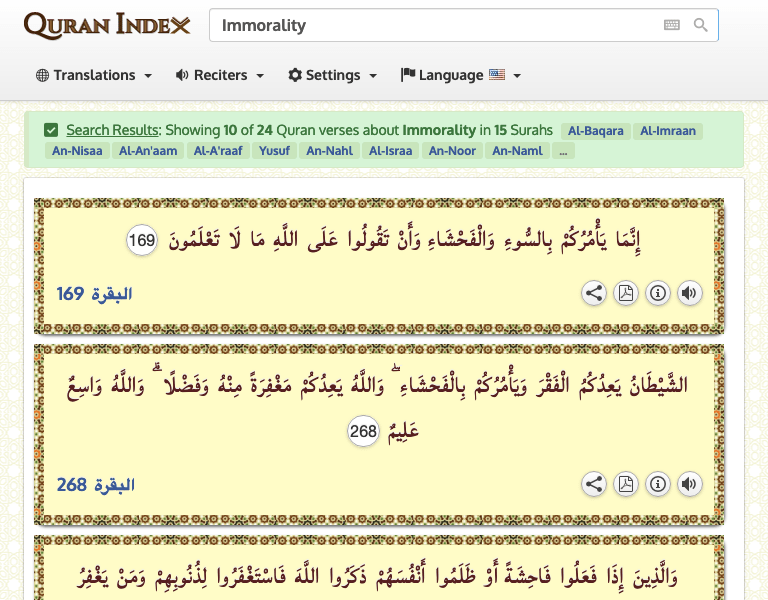Screen dimensions: 768x600
Task: Listen to verse 268 audio
Action: click(x=689, y=484)
